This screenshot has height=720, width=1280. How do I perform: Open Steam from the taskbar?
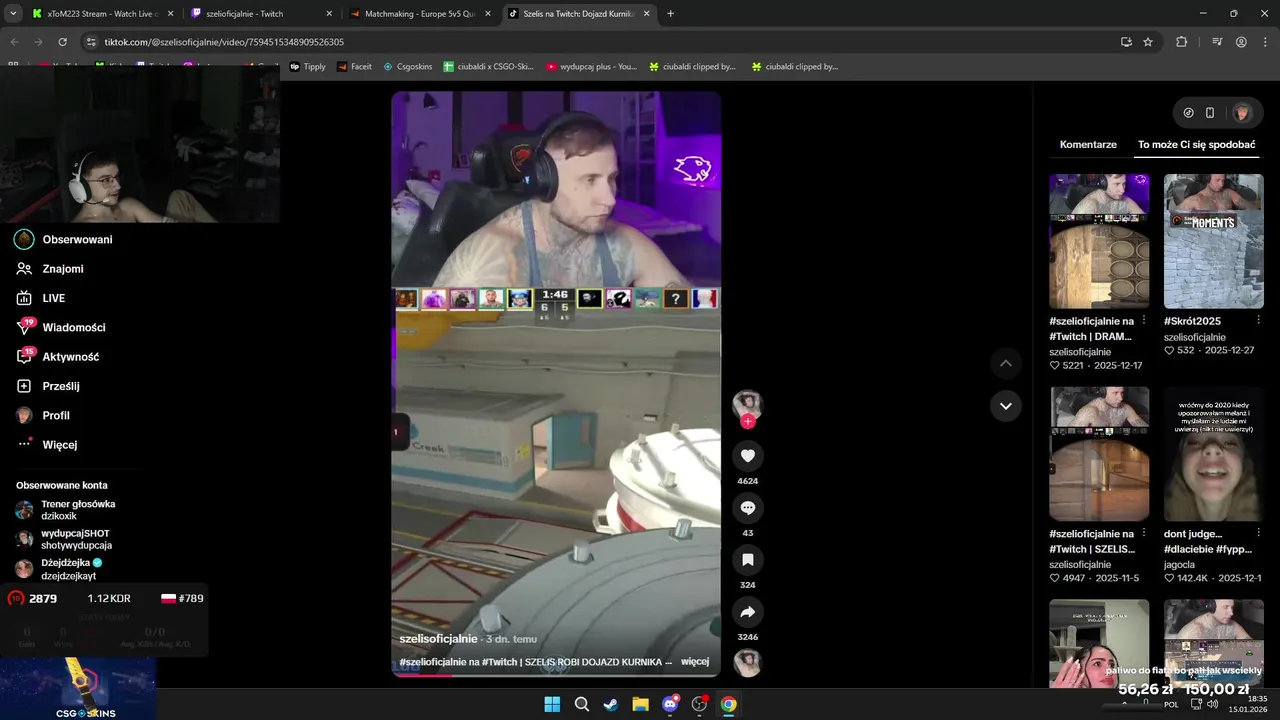point(610,704)
